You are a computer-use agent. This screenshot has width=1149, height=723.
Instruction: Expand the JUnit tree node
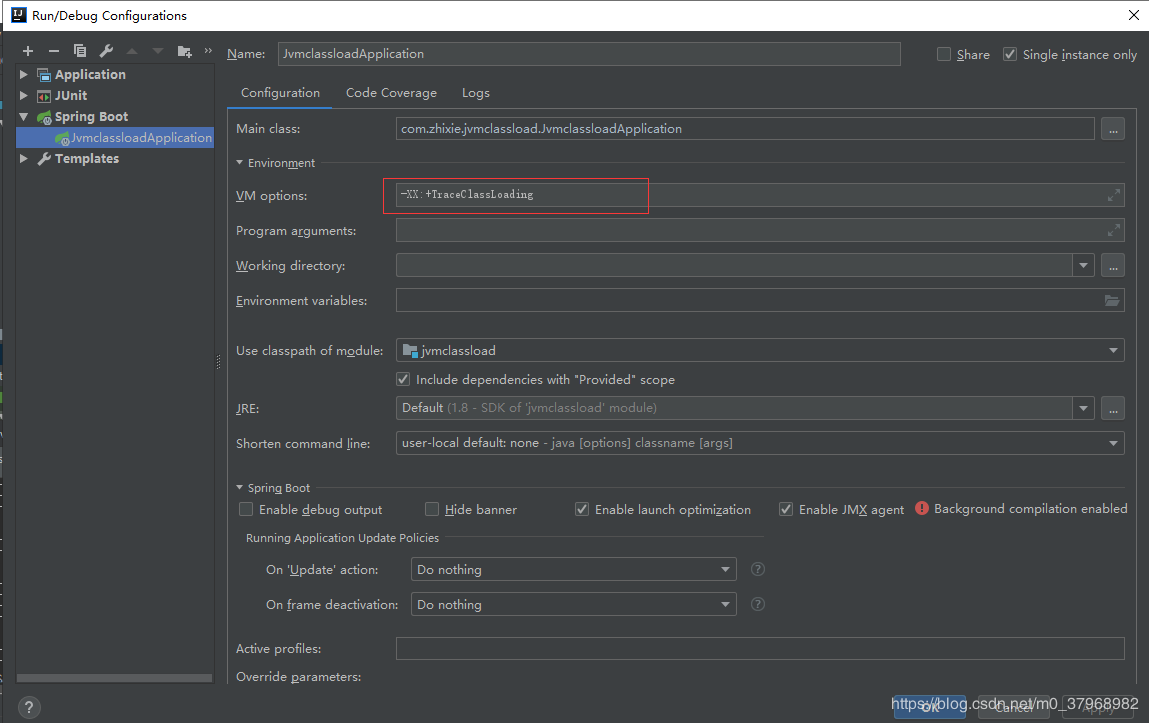24,96
